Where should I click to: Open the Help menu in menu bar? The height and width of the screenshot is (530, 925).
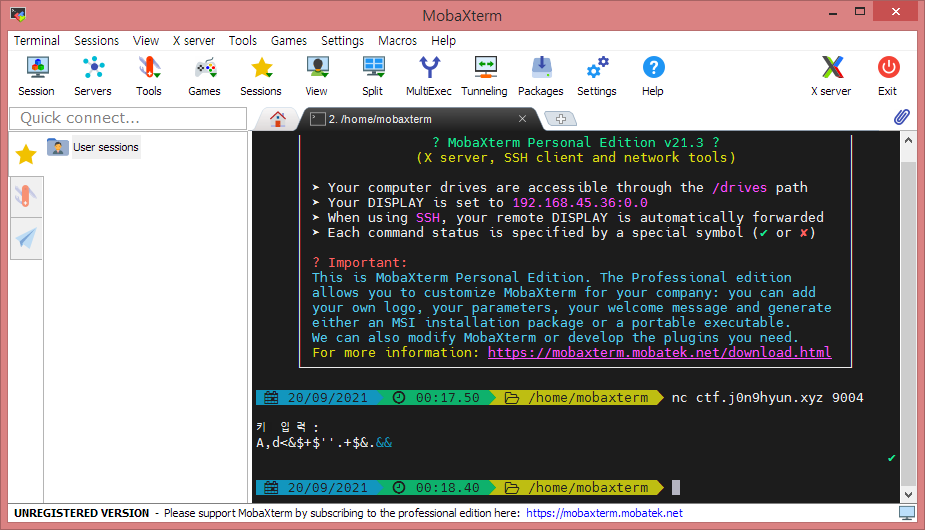point(443,41)
